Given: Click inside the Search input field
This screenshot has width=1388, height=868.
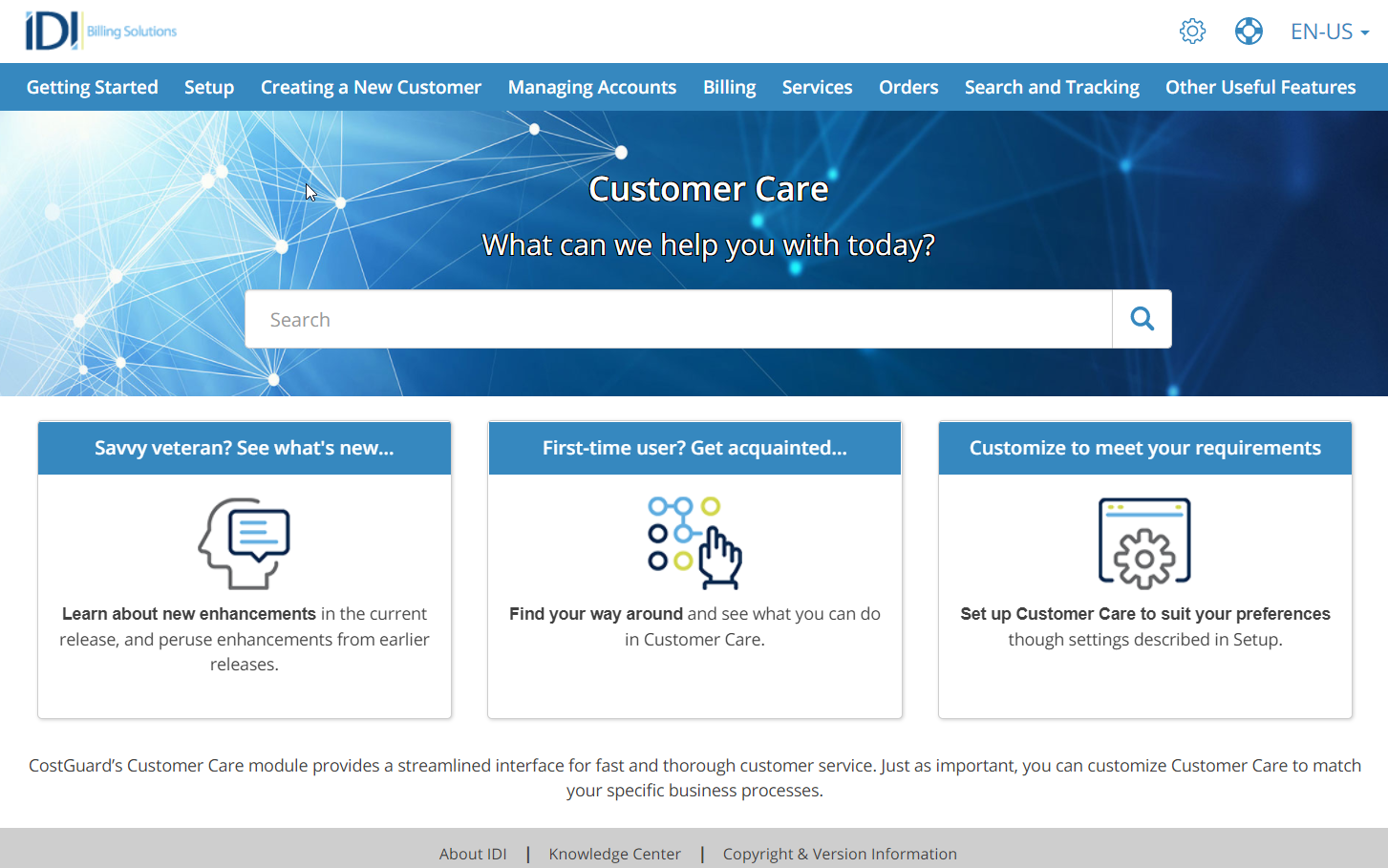Looking at the screenshot, I should [678, 318].
